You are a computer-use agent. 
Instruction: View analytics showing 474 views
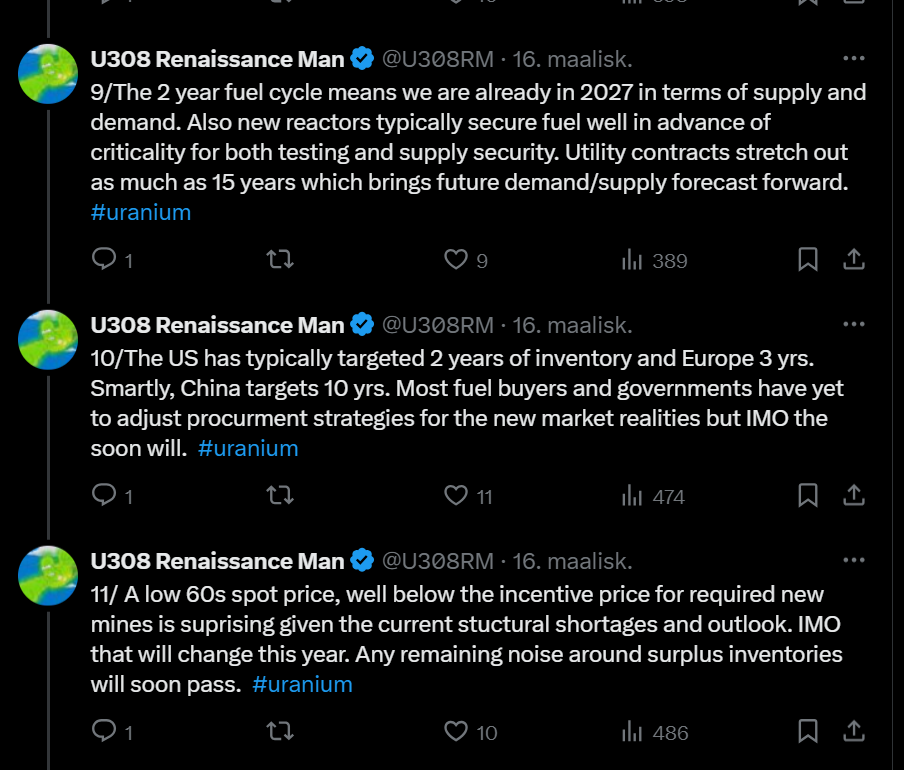pyautogui.click(x=653, y=496)
